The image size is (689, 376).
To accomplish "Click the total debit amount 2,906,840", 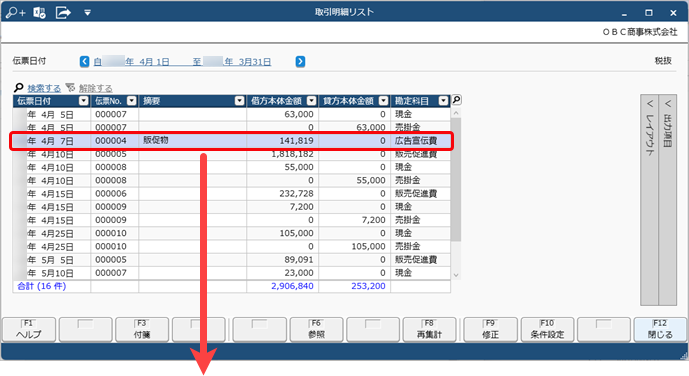I will (x=292, y=286).
